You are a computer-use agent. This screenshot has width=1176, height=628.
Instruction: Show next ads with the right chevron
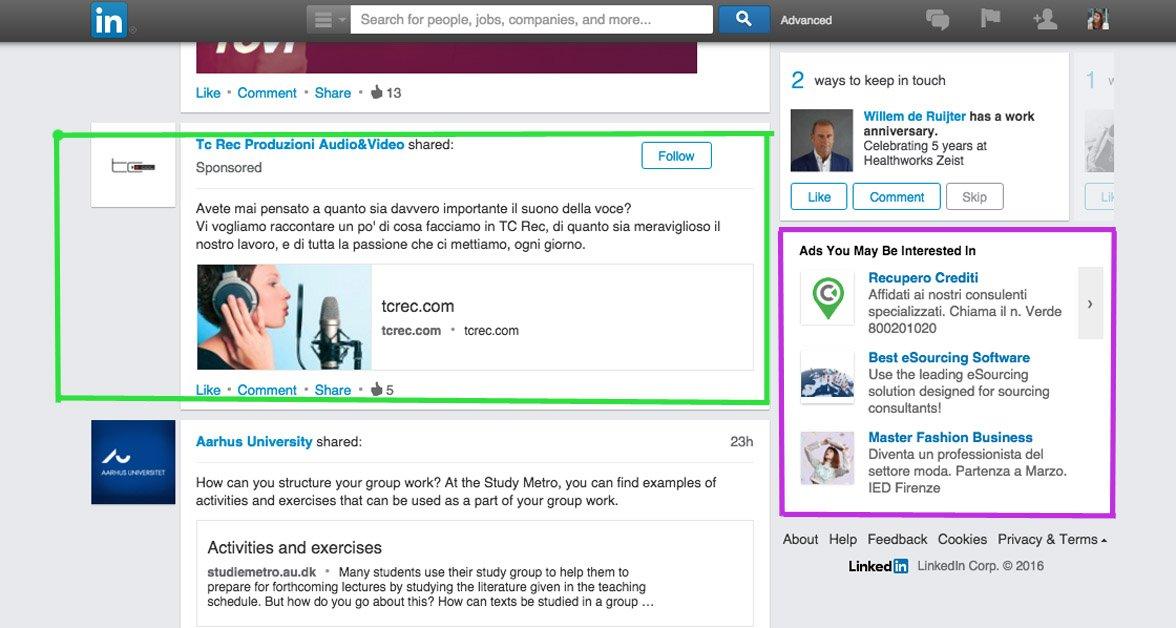(1090, 304)
